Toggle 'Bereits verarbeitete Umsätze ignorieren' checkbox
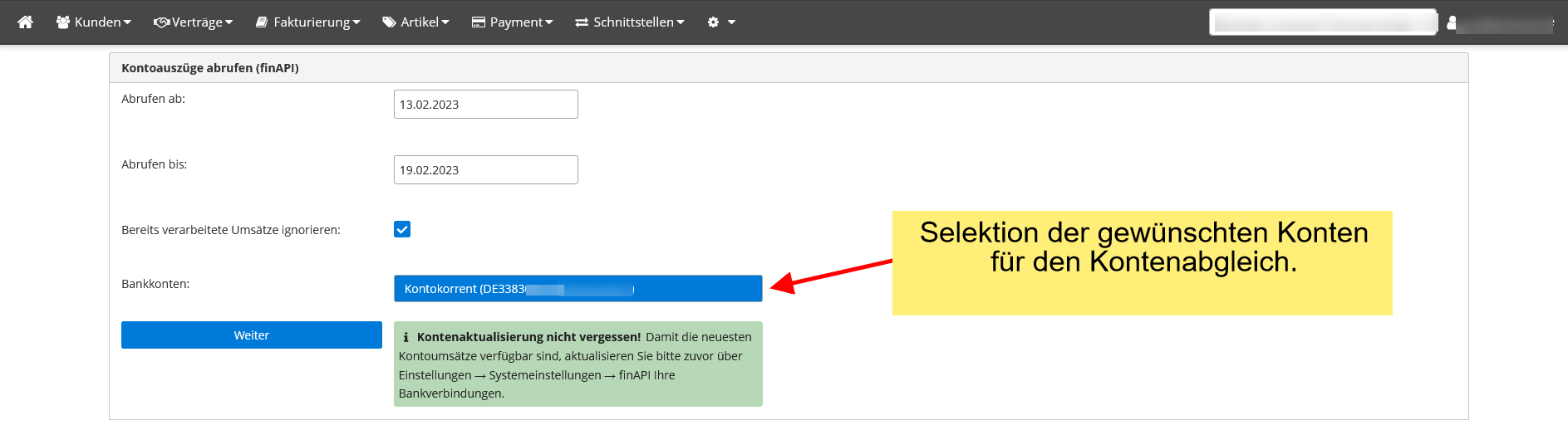 402,229
